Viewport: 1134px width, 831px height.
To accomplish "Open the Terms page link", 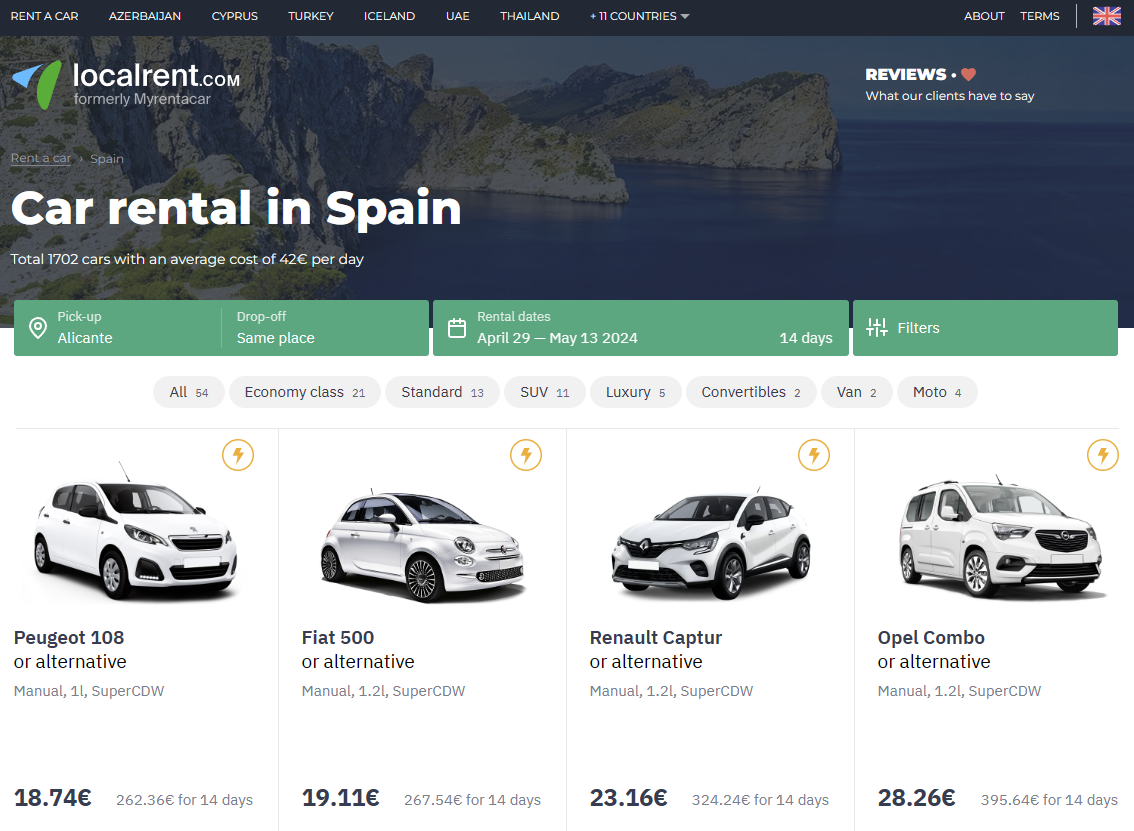I will [x=1039, y=16].
